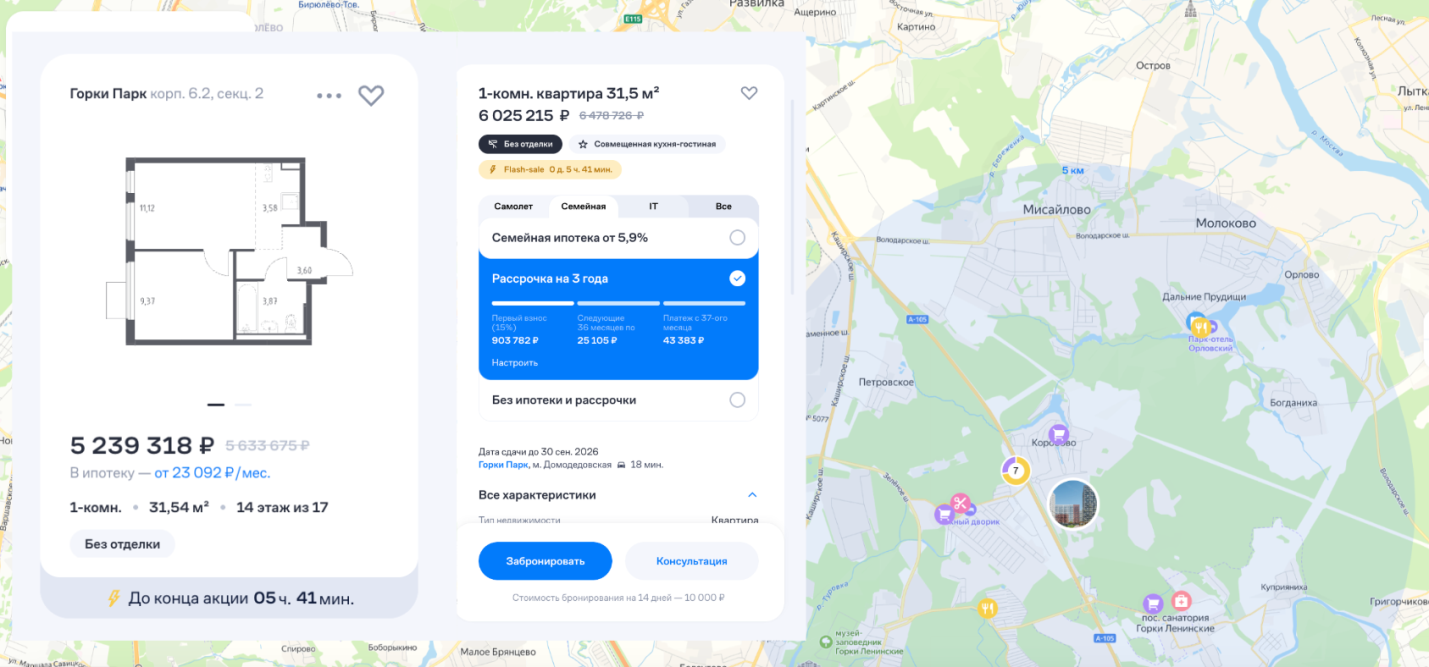
Task: Switch to the IT tab
Action: point(653,206)
